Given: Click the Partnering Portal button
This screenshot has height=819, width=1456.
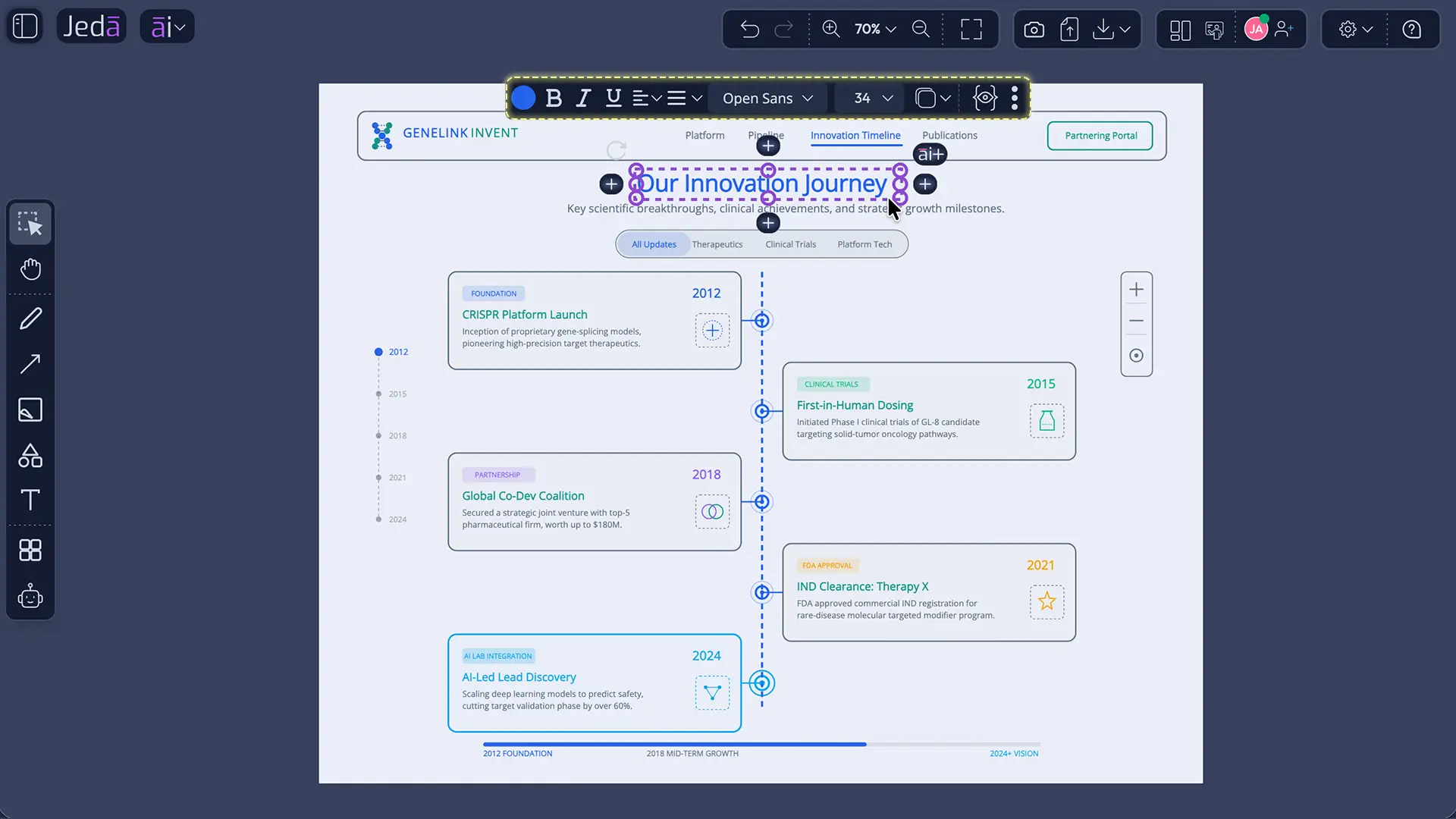Looking at the screenshot, I should [1100, 136].
